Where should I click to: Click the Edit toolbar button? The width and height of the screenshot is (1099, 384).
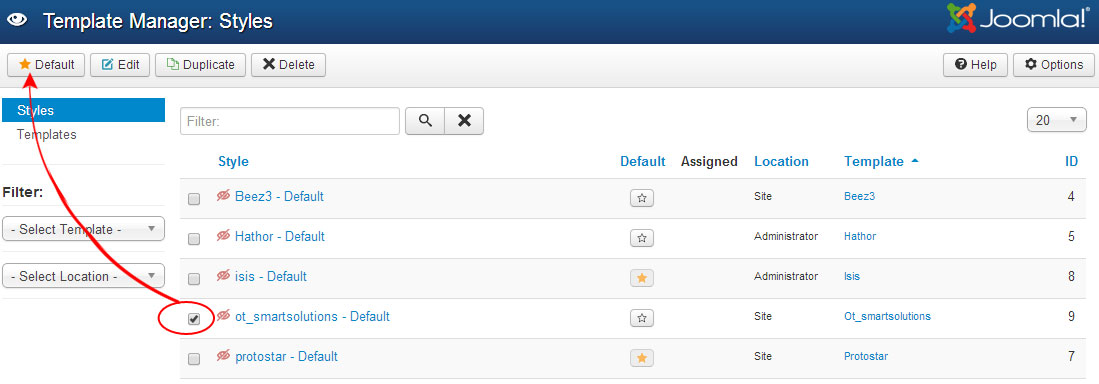120,64
